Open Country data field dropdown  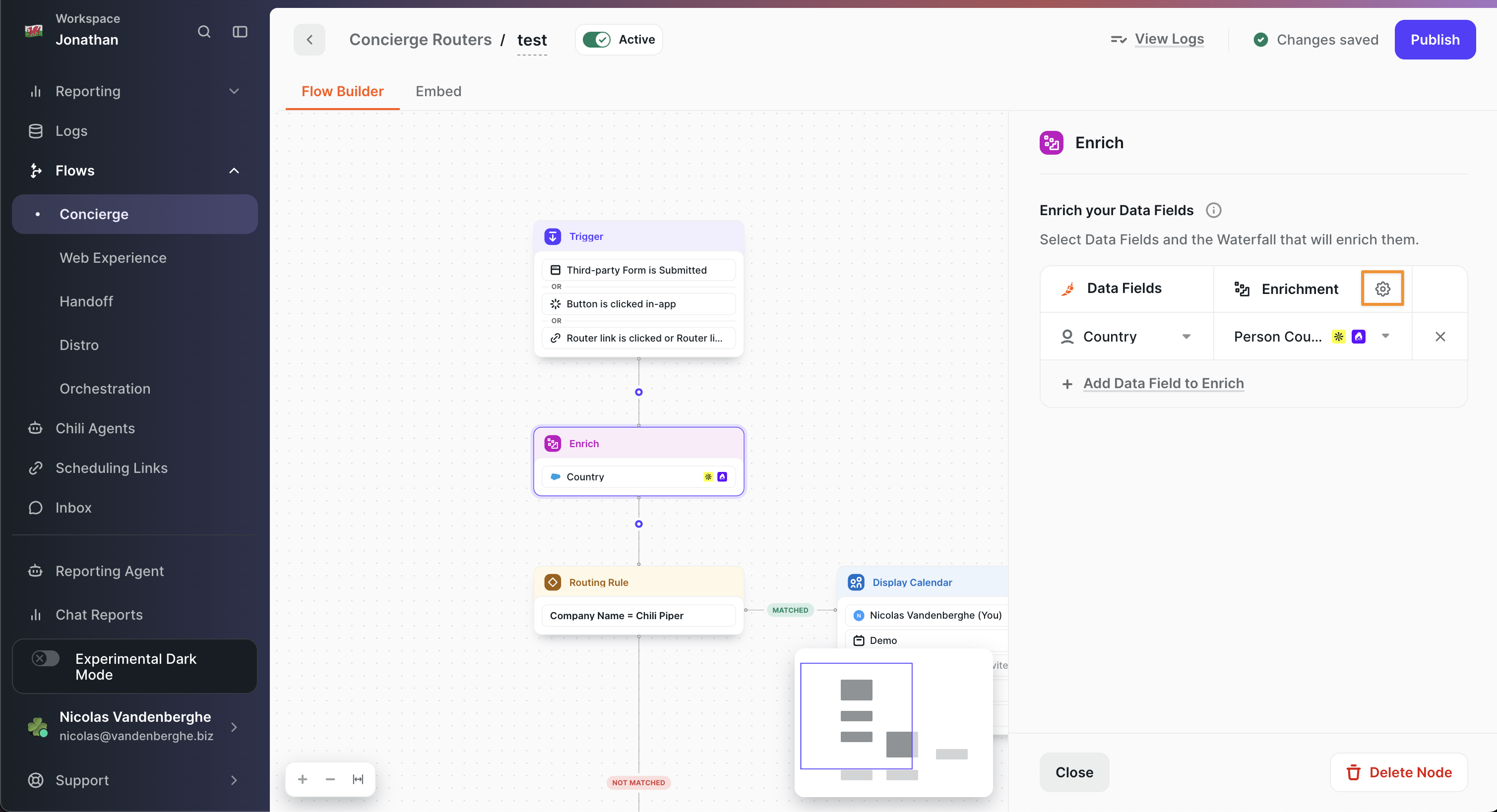coord(1186,337)
